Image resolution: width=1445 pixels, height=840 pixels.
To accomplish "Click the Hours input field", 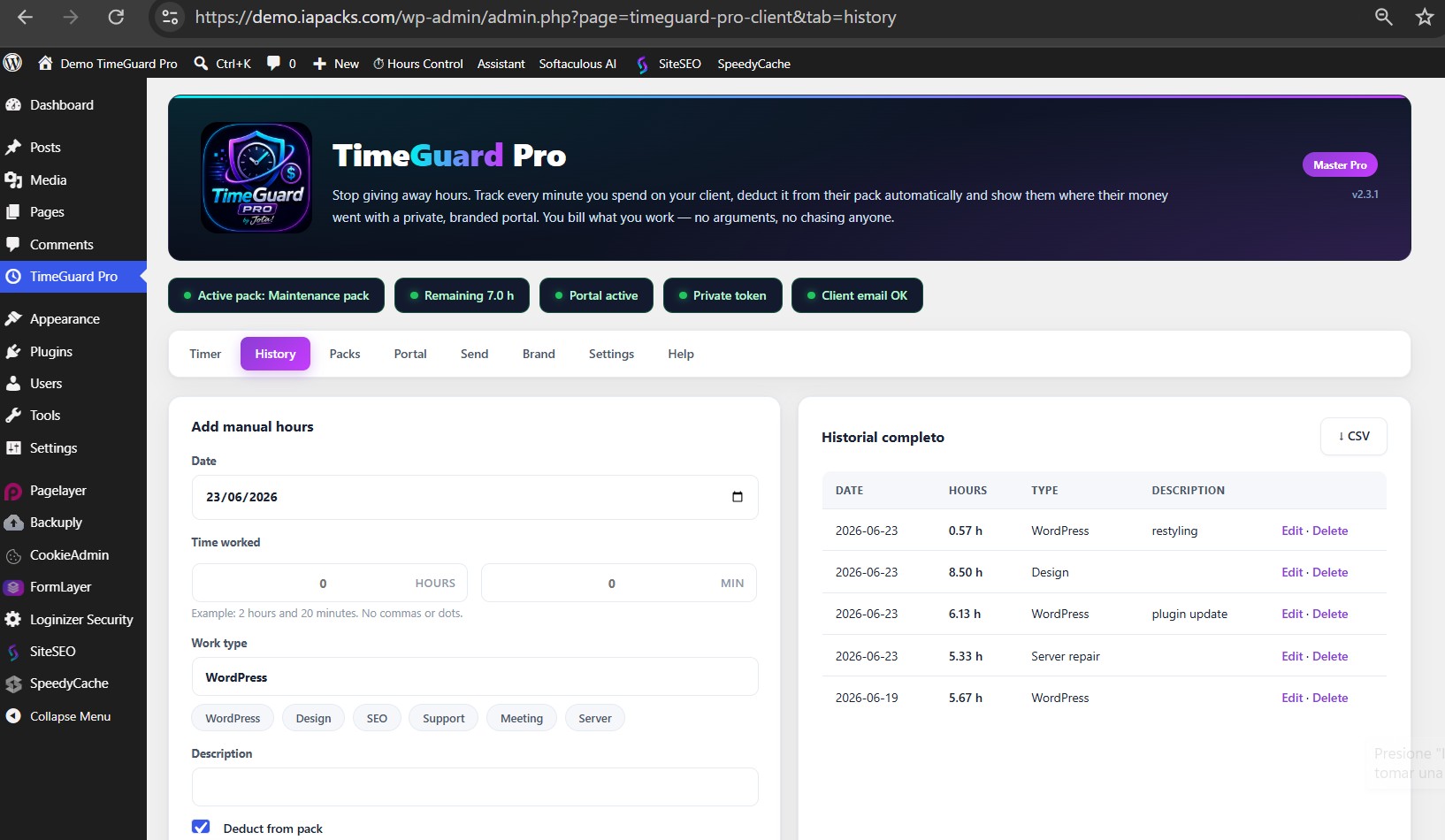I will click(x=329, y=583).
